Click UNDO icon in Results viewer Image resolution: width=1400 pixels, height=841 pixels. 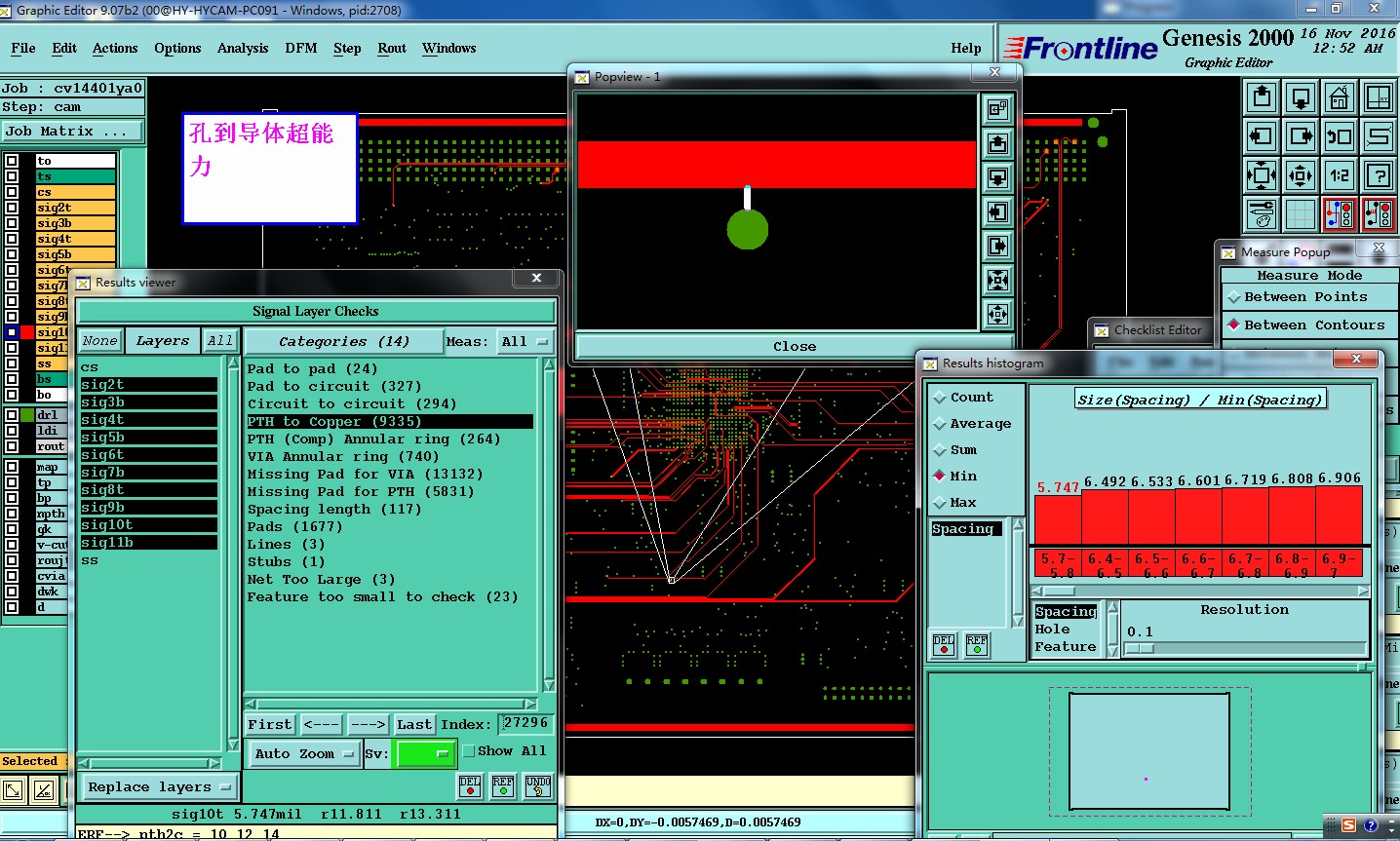(538, 786)
